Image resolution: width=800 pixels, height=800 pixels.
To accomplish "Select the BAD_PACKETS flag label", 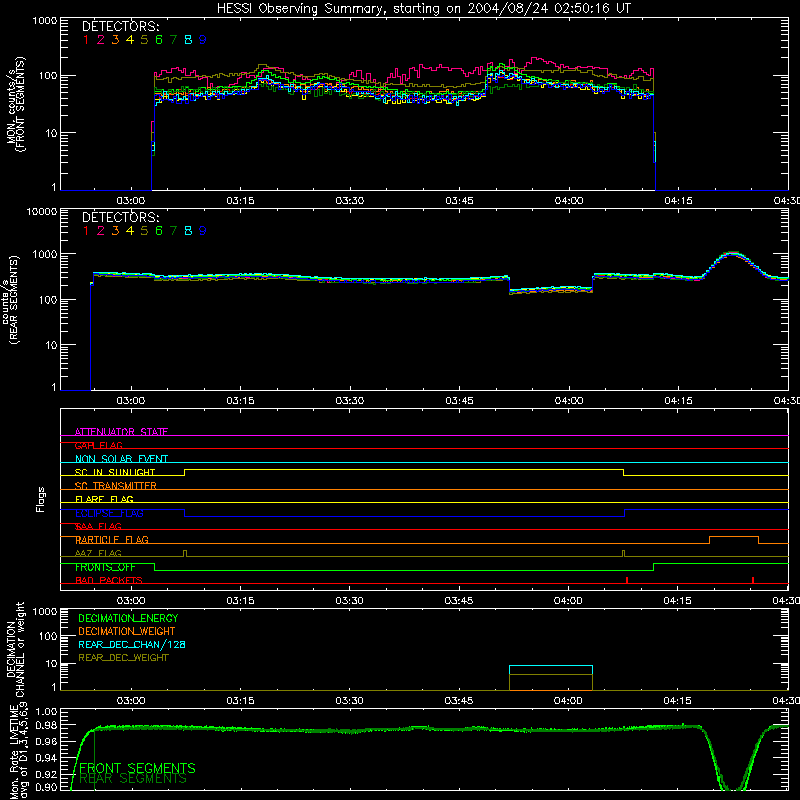I will [109, 581].
